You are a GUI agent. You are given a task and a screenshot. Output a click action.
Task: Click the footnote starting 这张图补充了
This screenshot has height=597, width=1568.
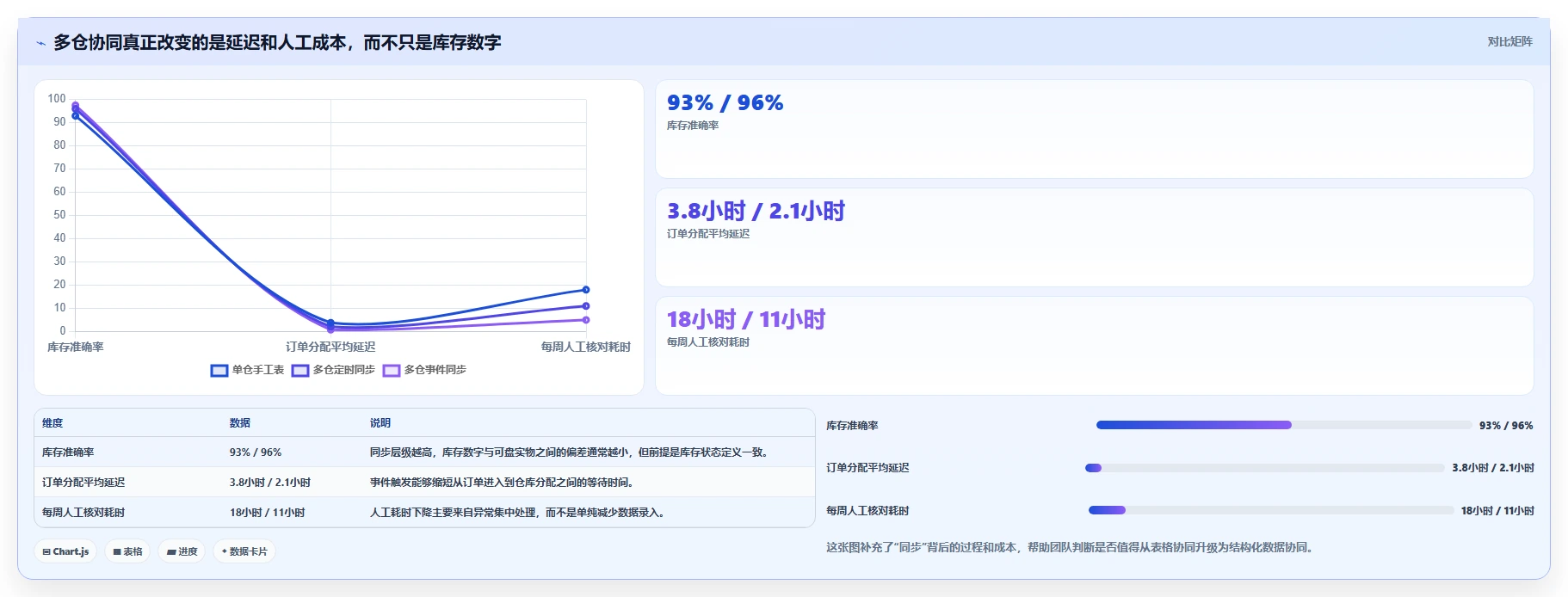(1072, 547)
